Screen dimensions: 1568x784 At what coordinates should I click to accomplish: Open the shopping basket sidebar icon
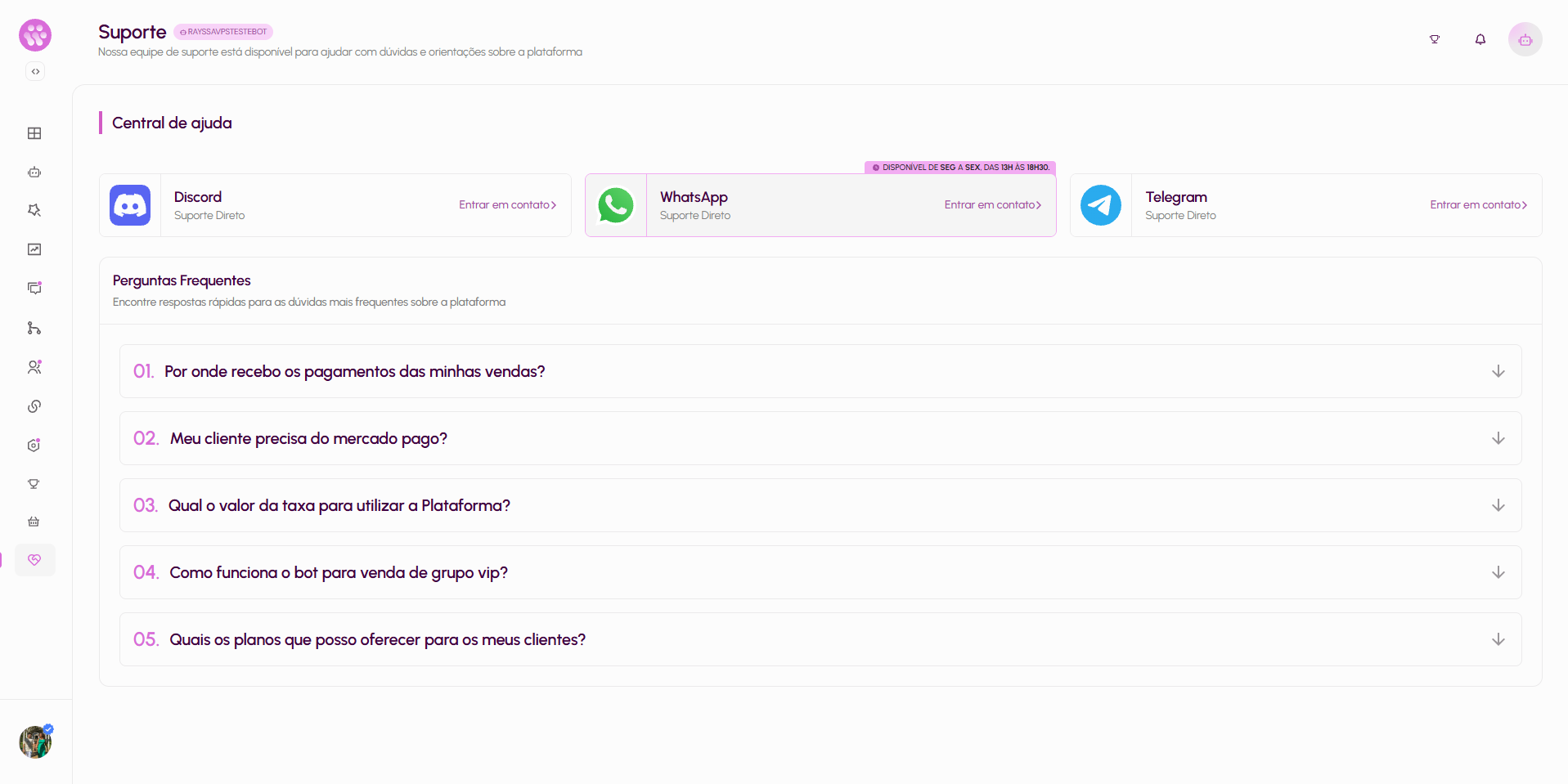tap(34, 522)
